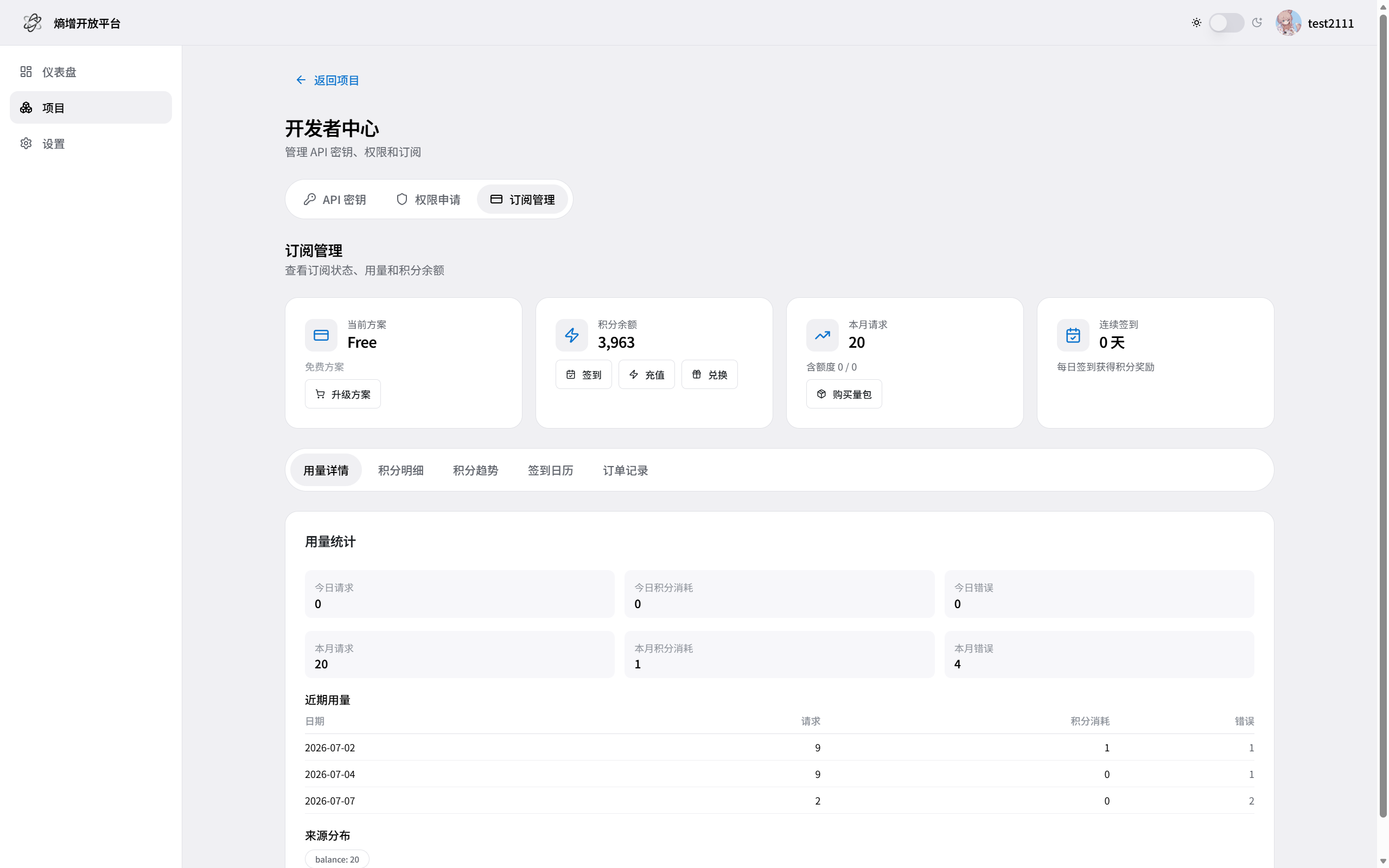Click the 当前方案 credit card icon
Image resolution: width=1389 pixels, height=868 pixels.
coord(321,335)
